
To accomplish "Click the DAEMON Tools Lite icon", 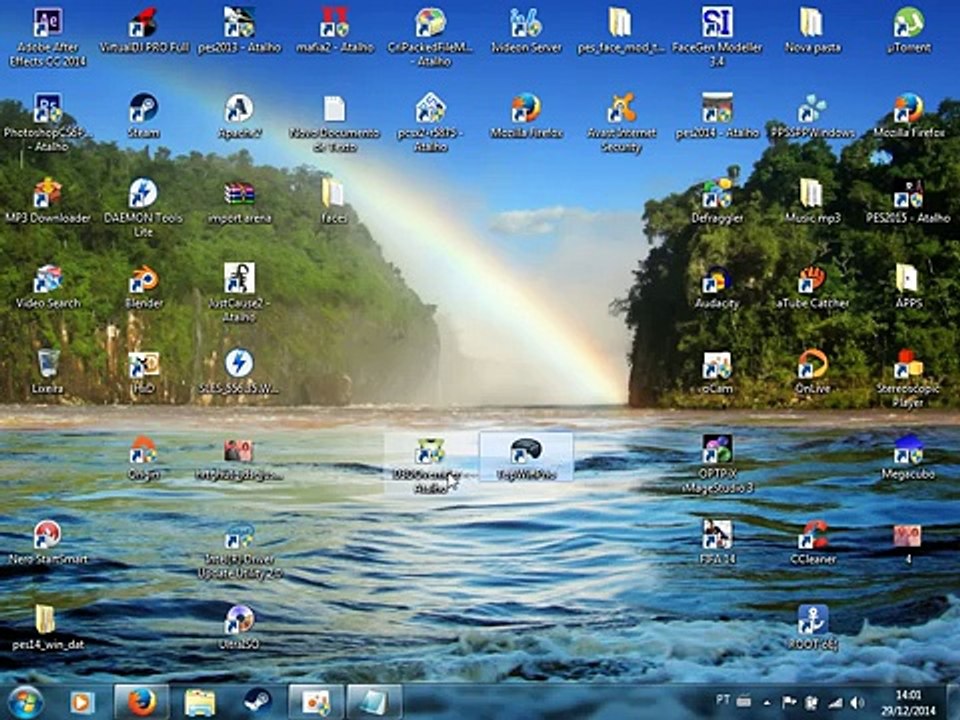I will [x=143, y=207].
